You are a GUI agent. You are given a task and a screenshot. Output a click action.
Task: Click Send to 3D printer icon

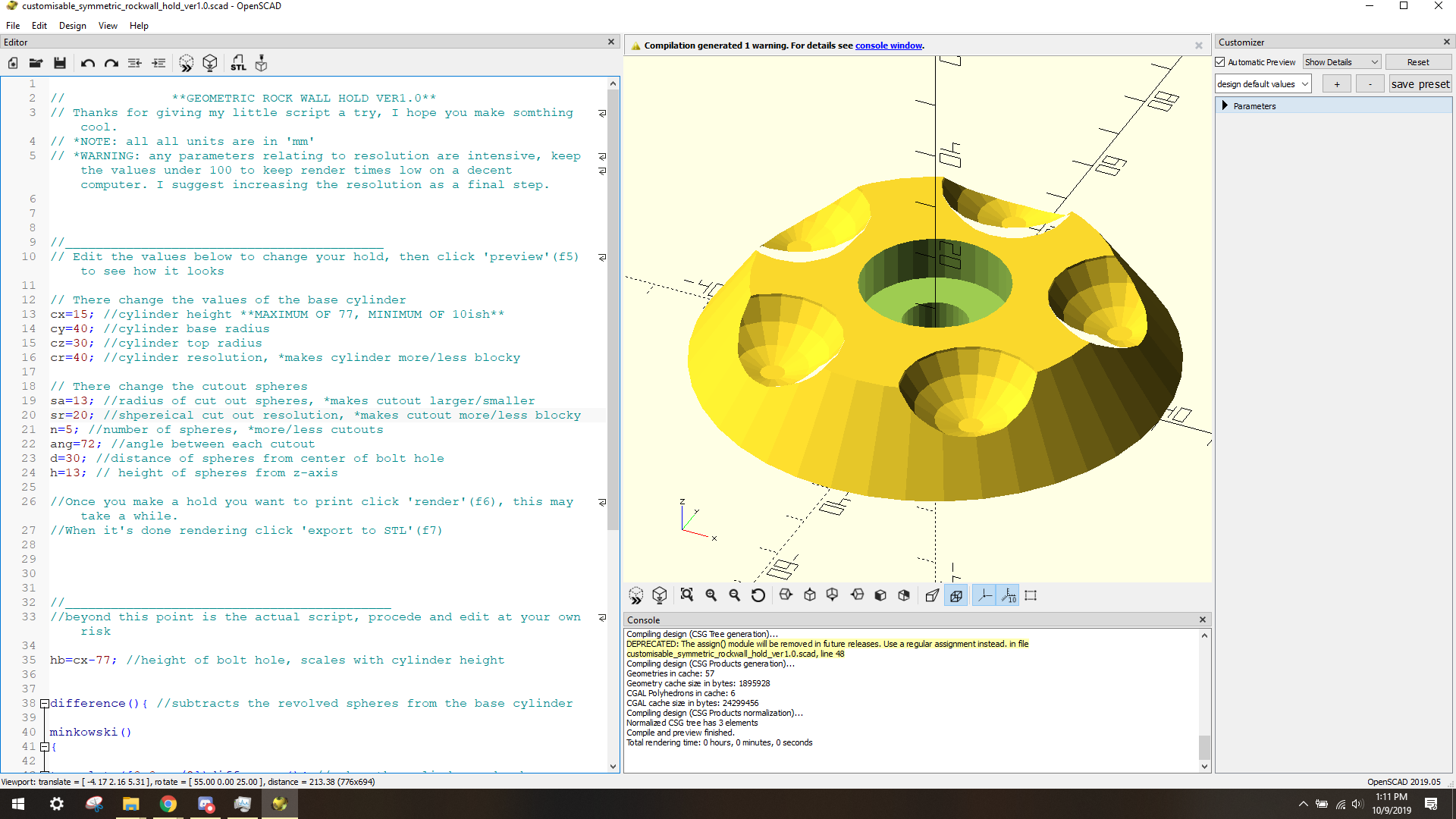tap(262, 64)
